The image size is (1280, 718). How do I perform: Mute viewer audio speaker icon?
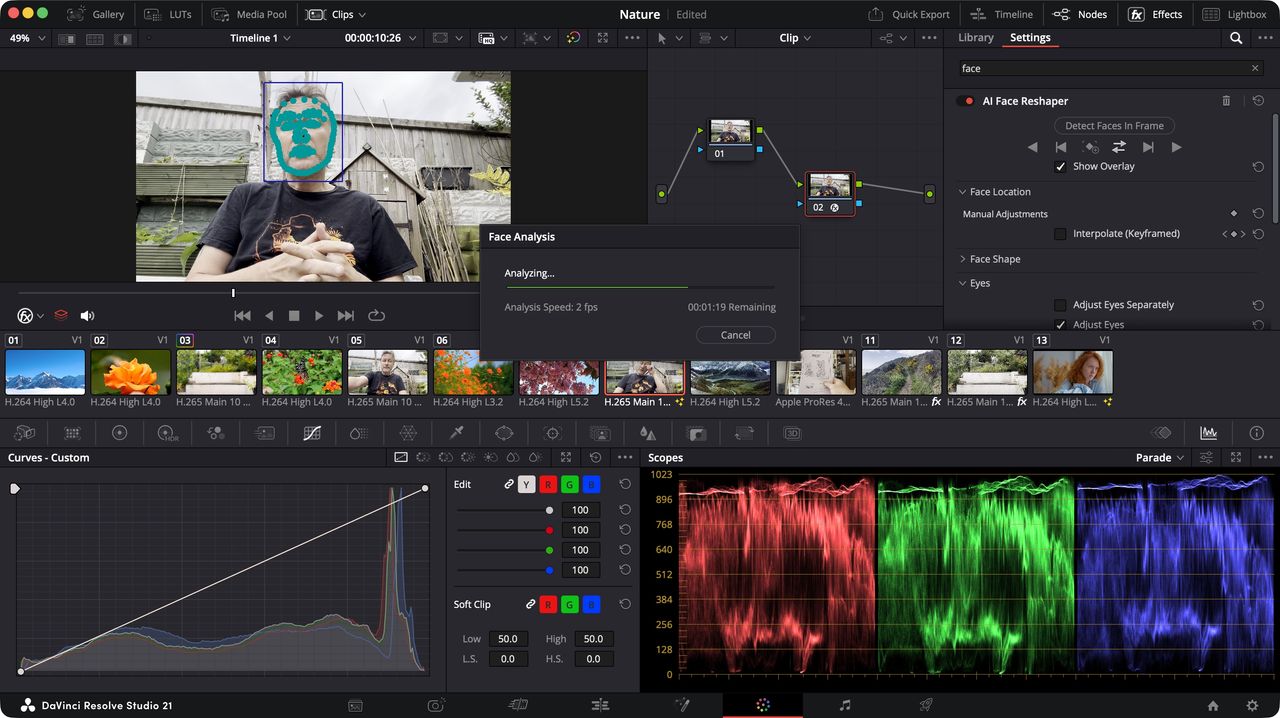click(87, 315)
